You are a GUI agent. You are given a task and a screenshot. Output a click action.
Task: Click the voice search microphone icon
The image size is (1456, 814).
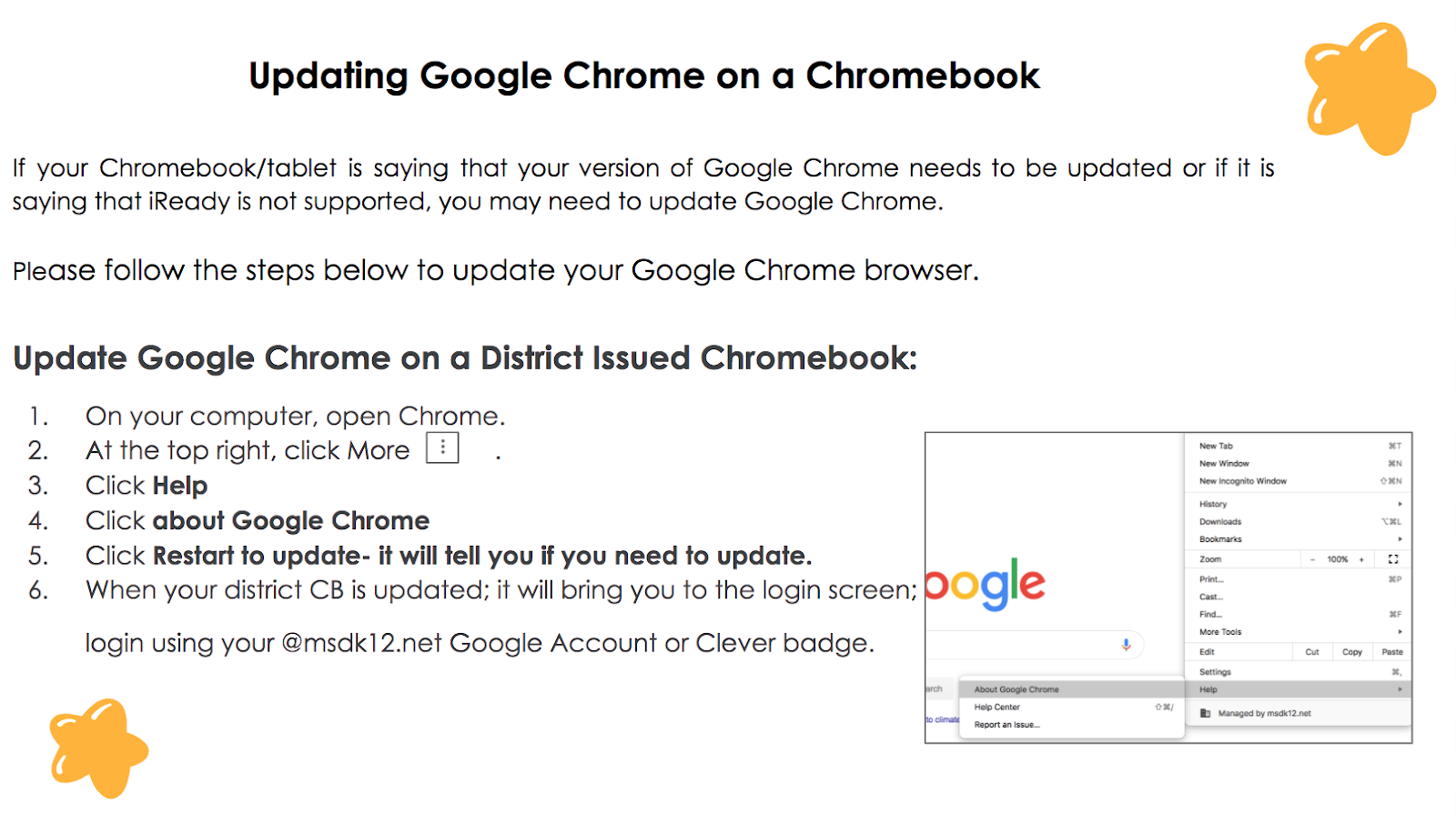(1126, 645)
